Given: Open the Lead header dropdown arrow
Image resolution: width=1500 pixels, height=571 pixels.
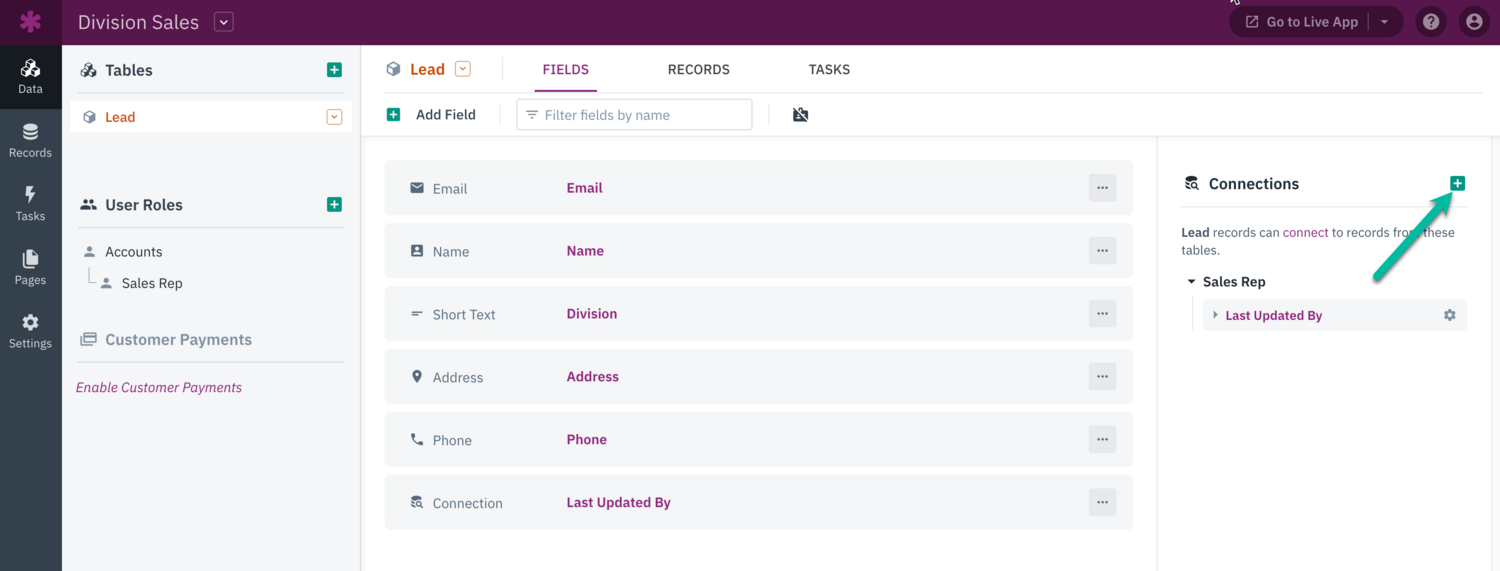Looking at the screenshot, I should pos(462,69).
